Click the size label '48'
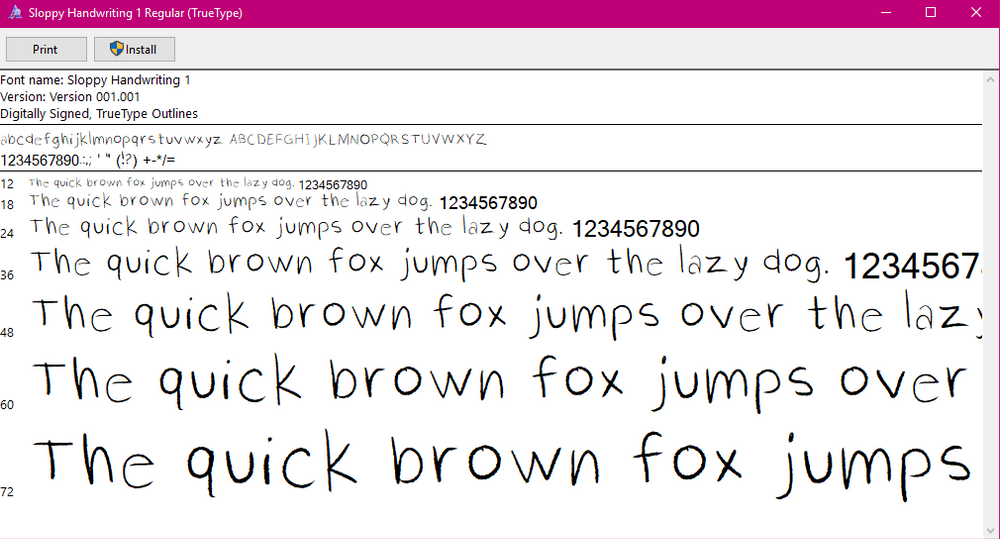1000x539 pixels. [7, 332]
